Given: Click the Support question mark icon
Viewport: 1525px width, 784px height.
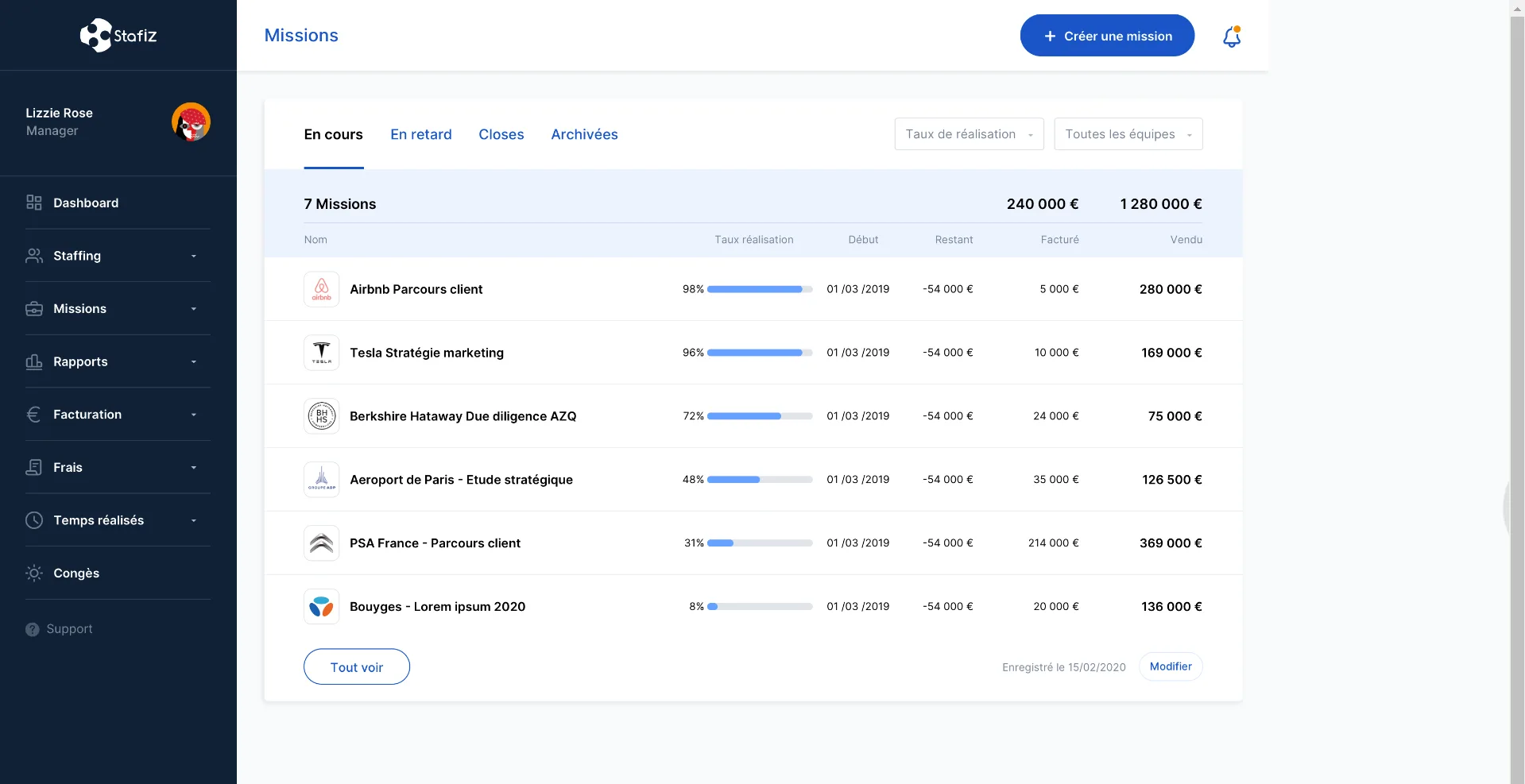Looking at the screenshot, I should coord(33,629).
